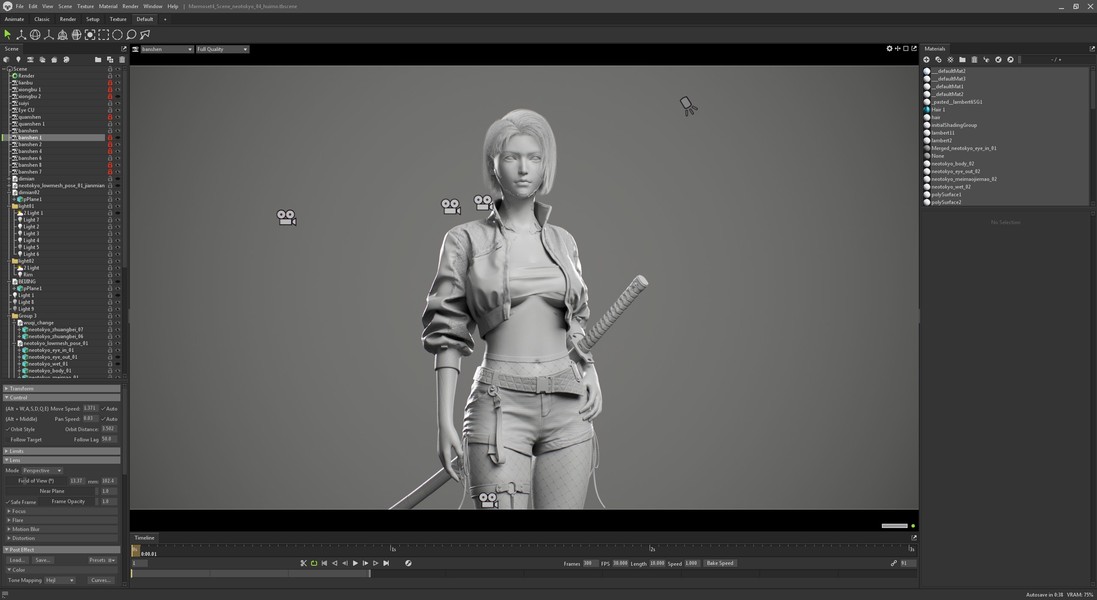Toggle Orbit Style checkbox
1097x600 pixels.
(x=8, y=429)
